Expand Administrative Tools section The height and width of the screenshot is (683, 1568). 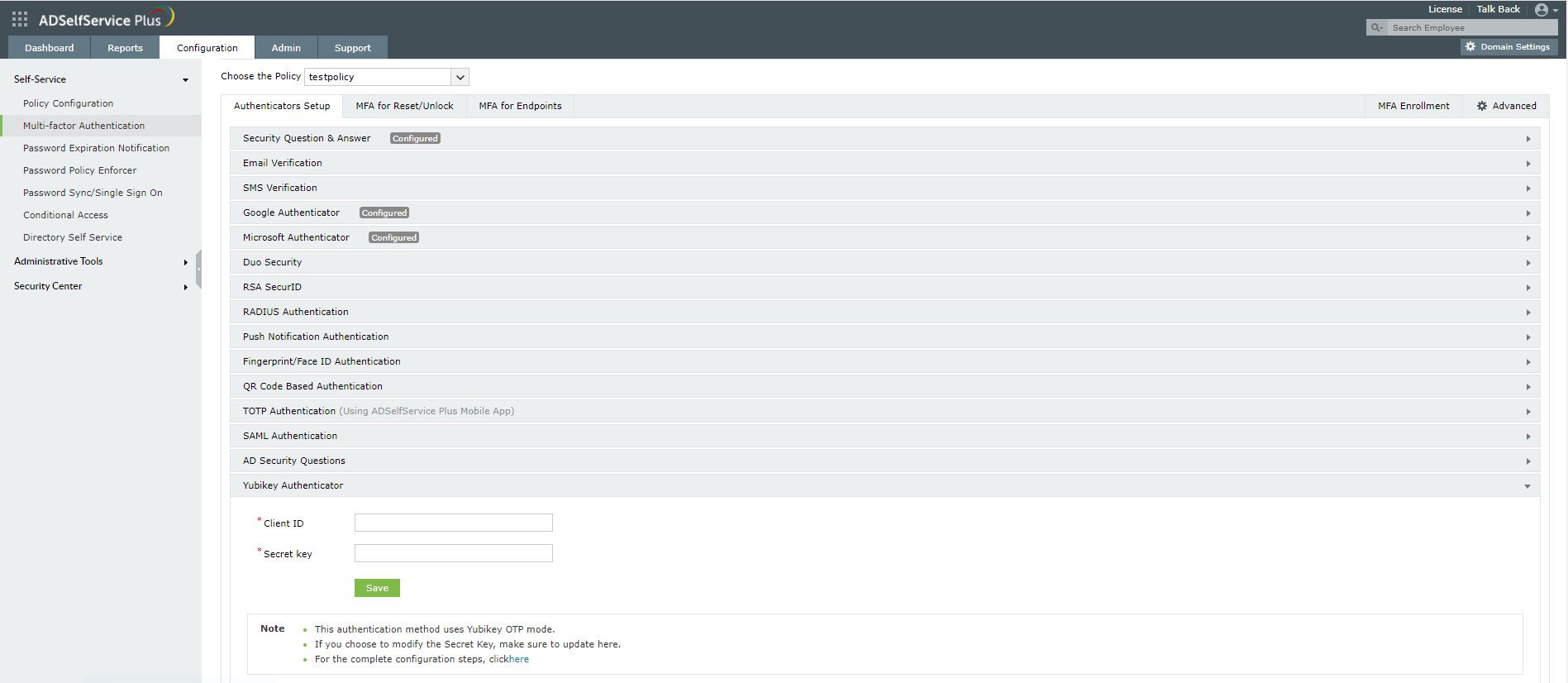185,262
